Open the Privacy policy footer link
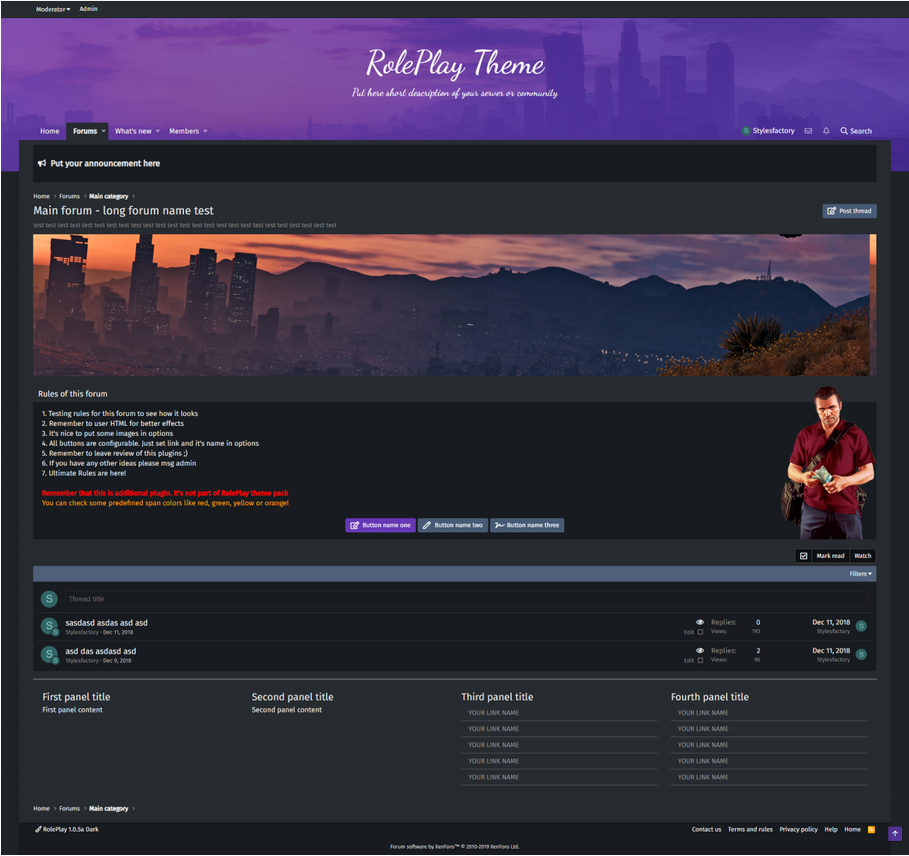 click(798, 829)
